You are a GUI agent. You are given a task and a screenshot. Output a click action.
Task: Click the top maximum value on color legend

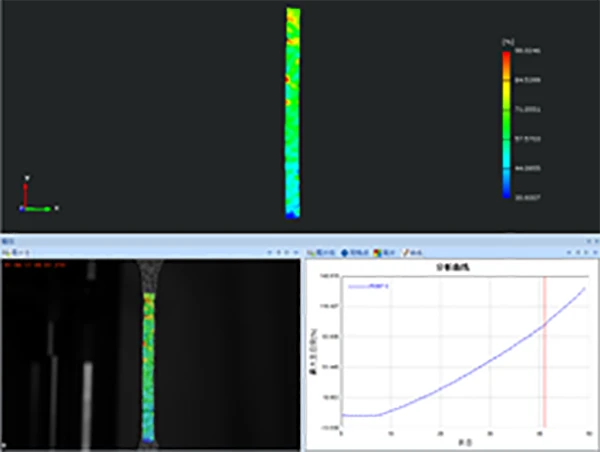[527, 51]
